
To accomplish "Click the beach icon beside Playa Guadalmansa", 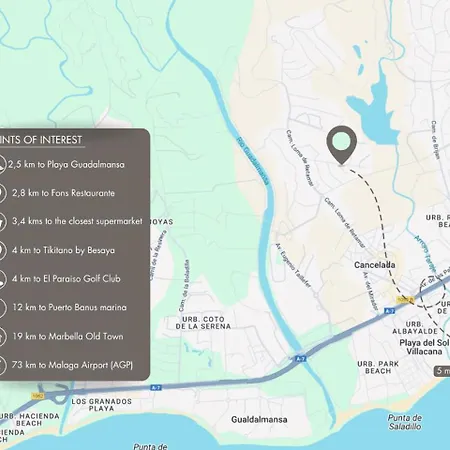I will tap(2, 164).
